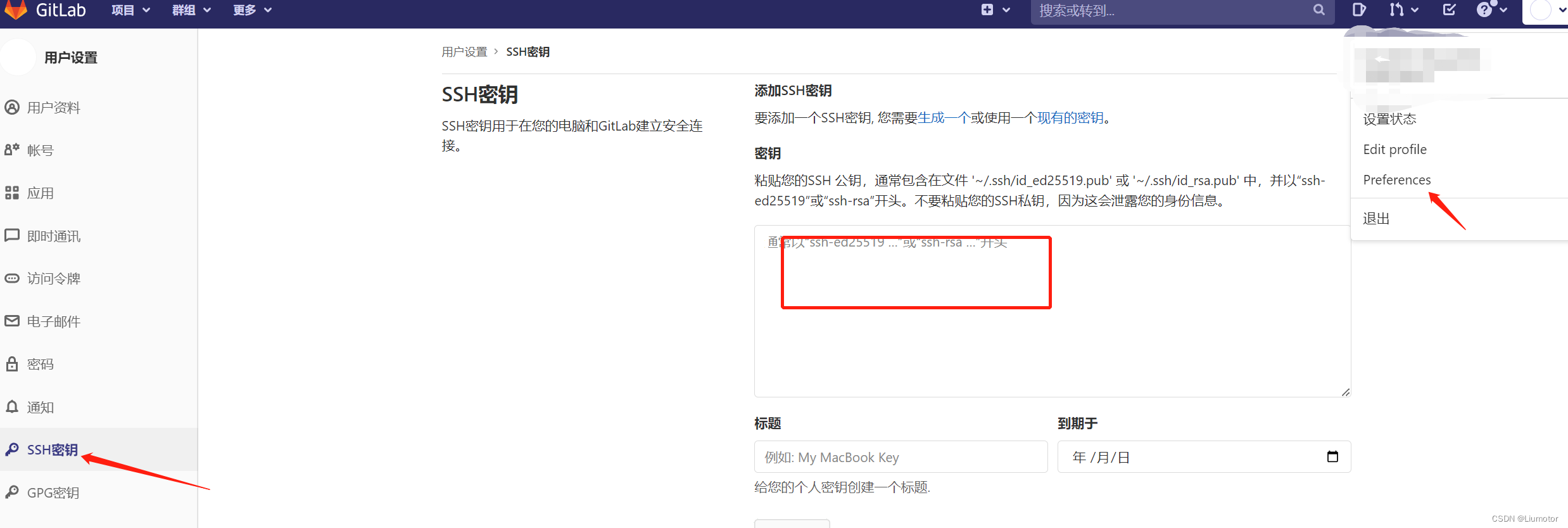Viewport: 1568px width, 528px height.
Task: Select the SSH密钥 sidebar item
Action: (99, 449)
